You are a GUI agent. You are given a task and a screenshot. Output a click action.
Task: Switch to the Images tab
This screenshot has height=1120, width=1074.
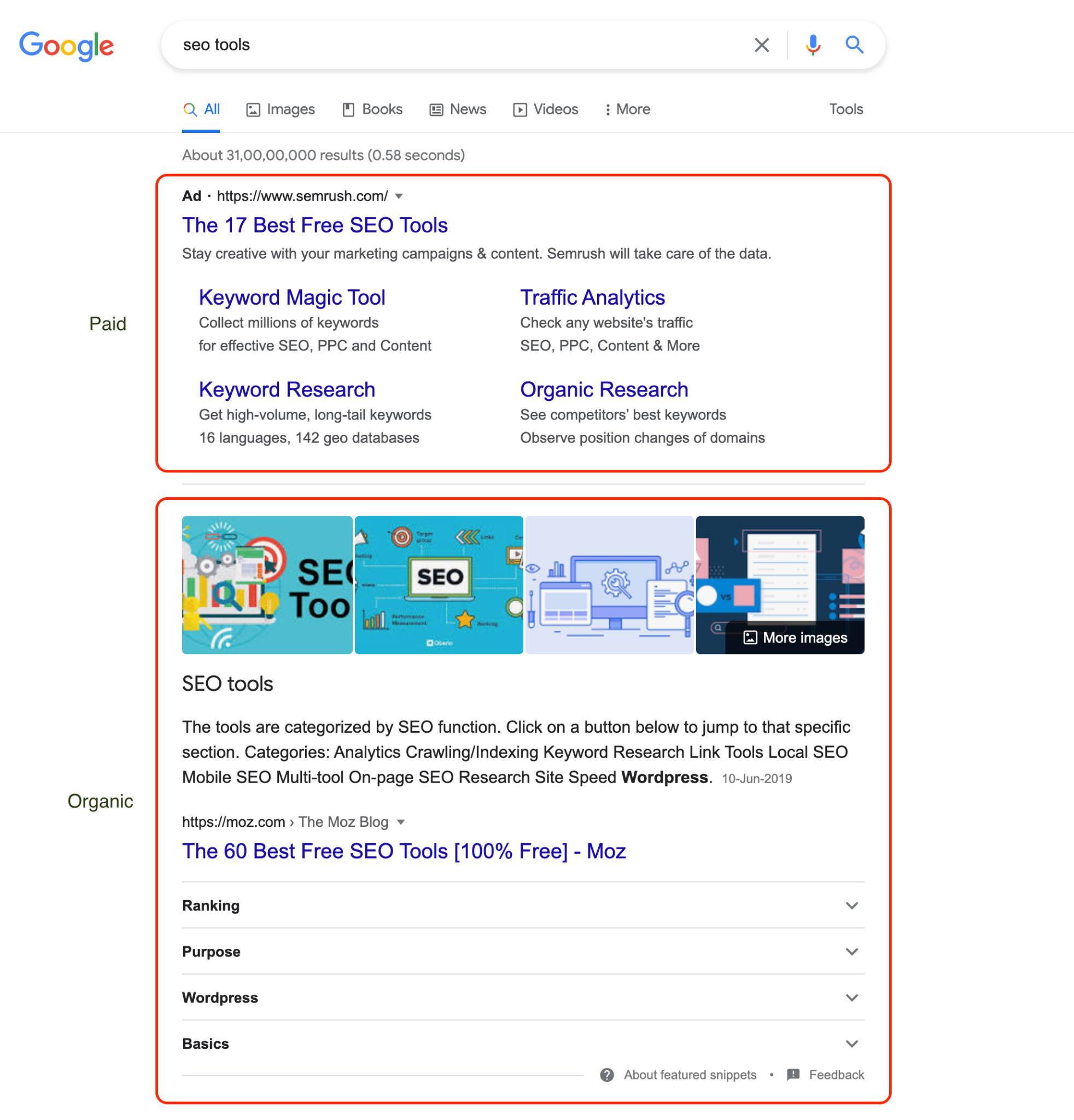(x=281, y=109)
